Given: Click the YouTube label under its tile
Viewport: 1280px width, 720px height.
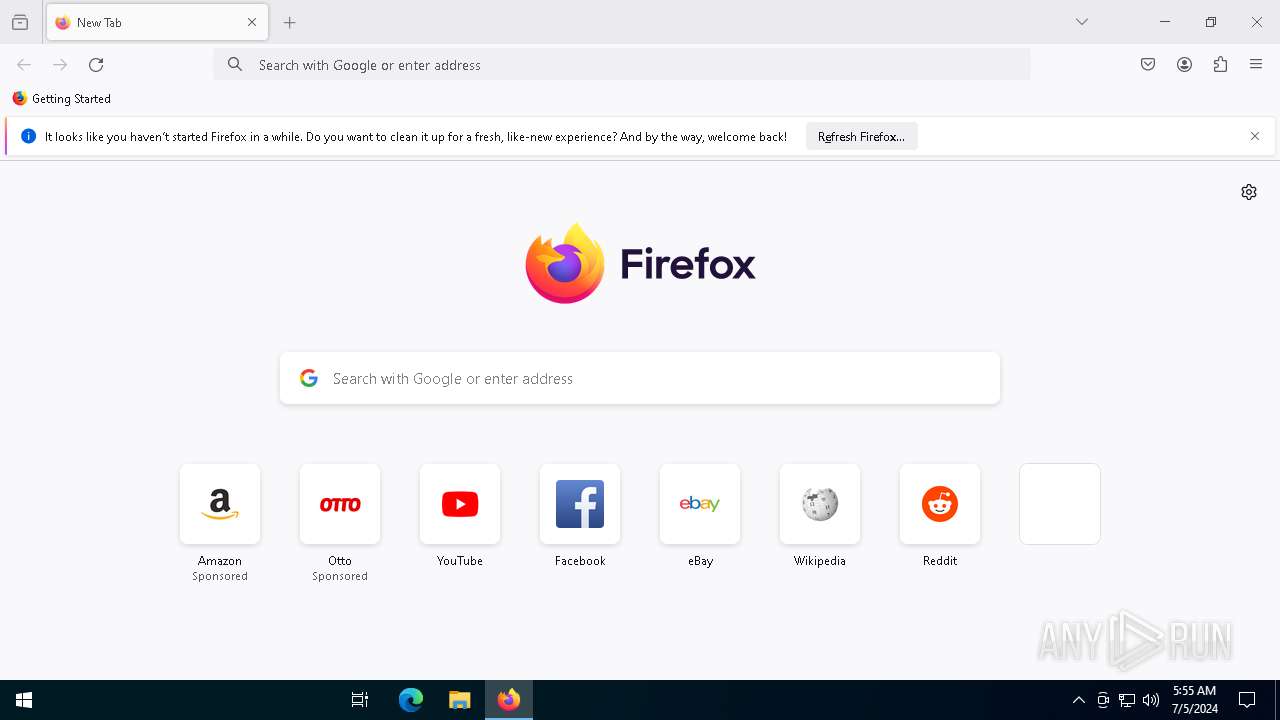Looking at the screenshot, I should [460, 561].
